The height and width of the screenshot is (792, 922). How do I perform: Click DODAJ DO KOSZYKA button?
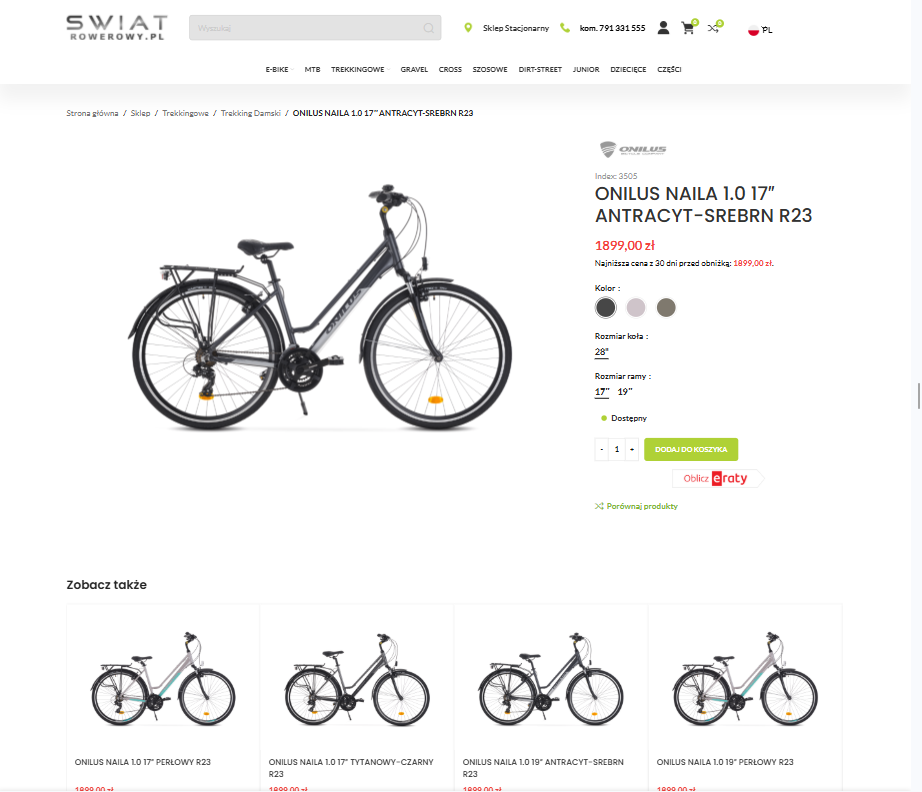point(691,449)
